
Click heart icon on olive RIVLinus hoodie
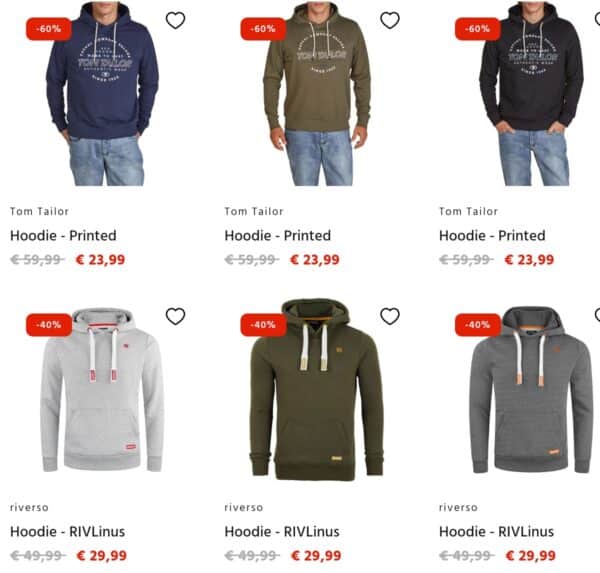(390, 316)
